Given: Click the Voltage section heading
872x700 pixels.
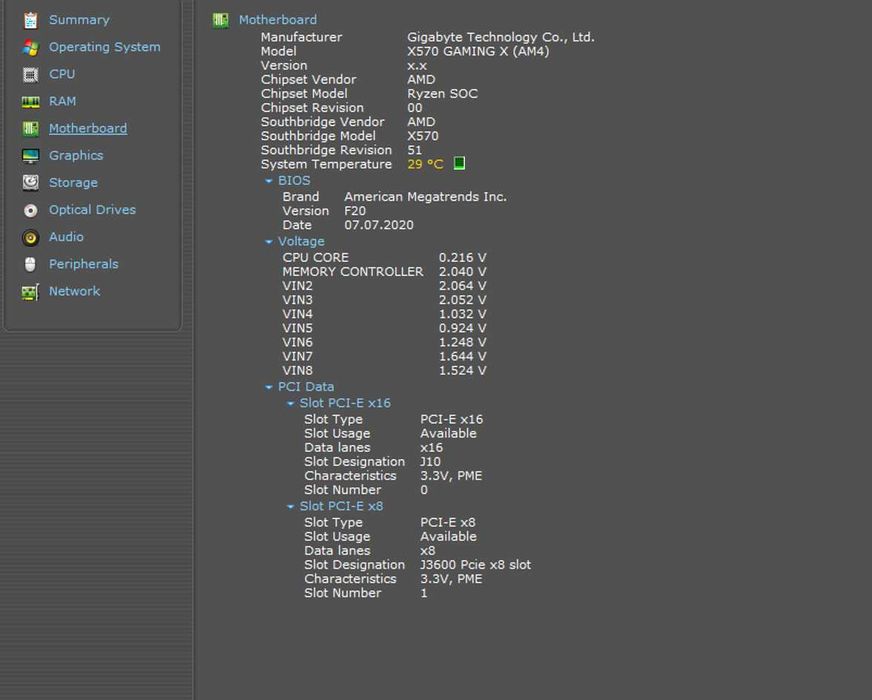Looking at the screenshot, I should pos(301,242).
